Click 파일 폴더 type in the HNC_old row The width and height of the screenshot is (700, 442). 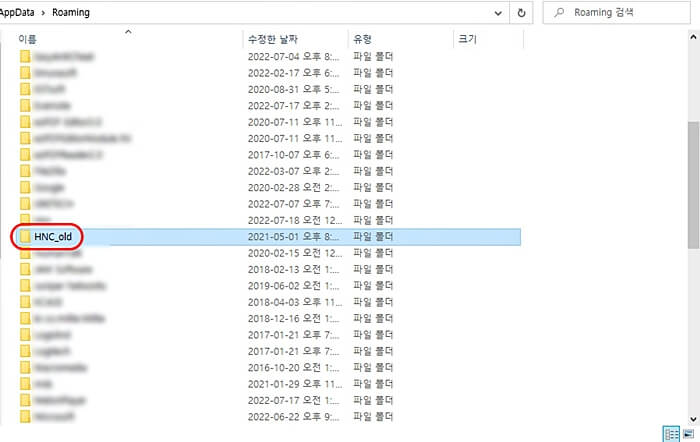coord(373,237)
